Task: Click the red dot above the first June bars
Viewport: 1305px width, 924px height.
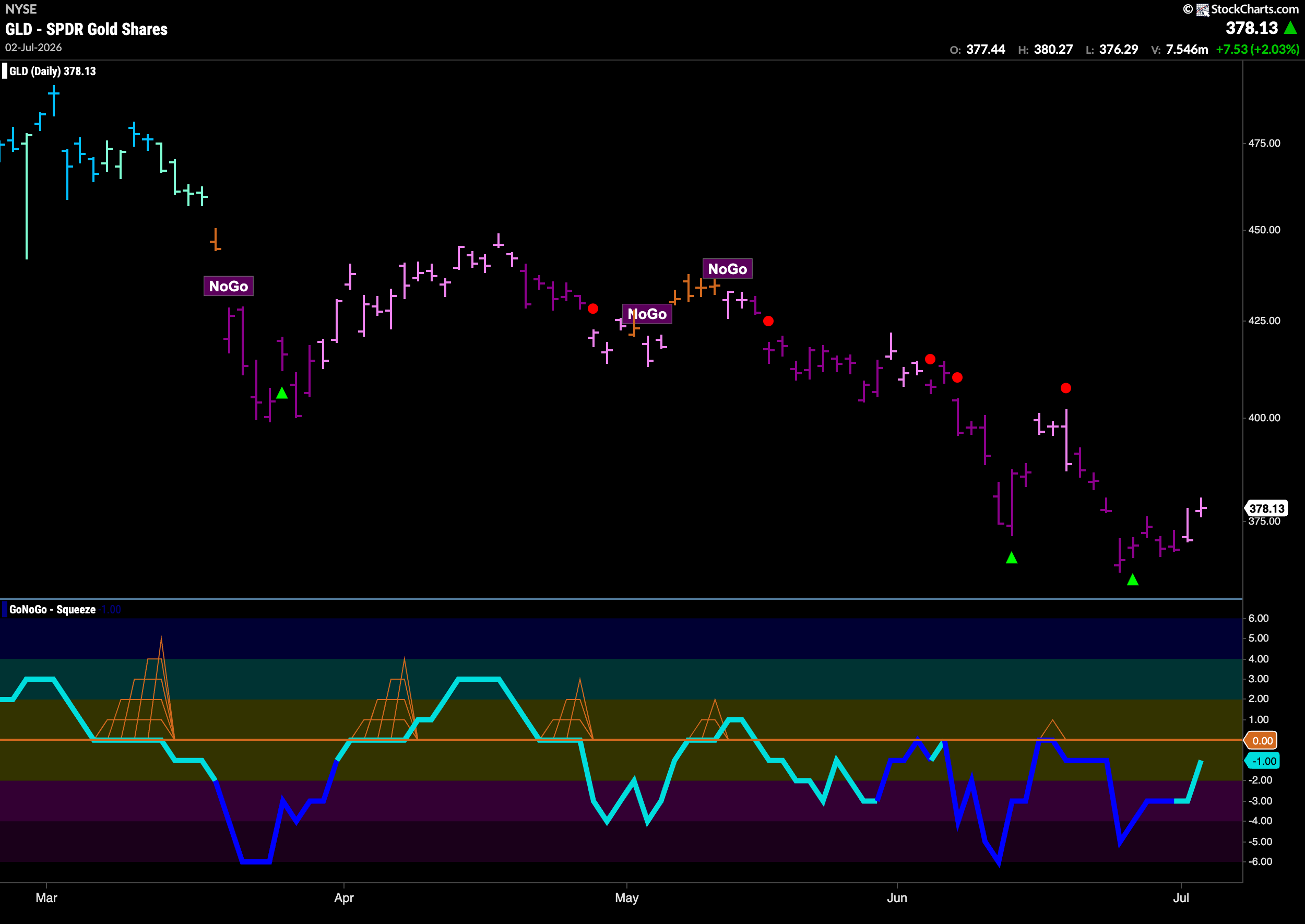Action: pyautogui.click(x=930, y=359)
